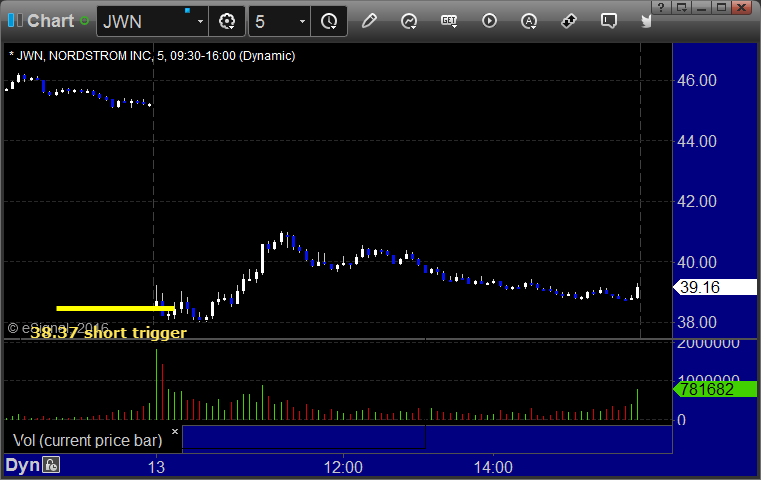Click the volume axis 0 label
The image size is (761, 480).
pyautogui.click(x=681, y=420)
